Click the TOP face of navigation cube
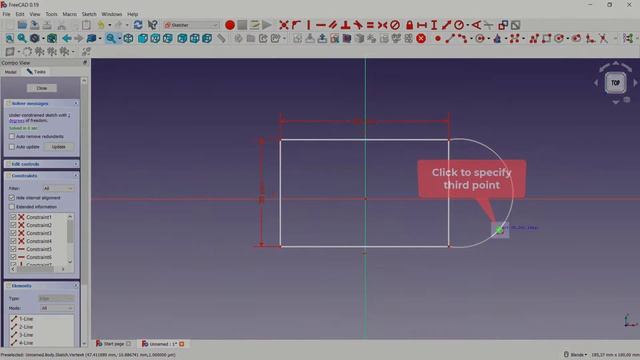This screenshot has width=640, height=360. pos(615,83)
